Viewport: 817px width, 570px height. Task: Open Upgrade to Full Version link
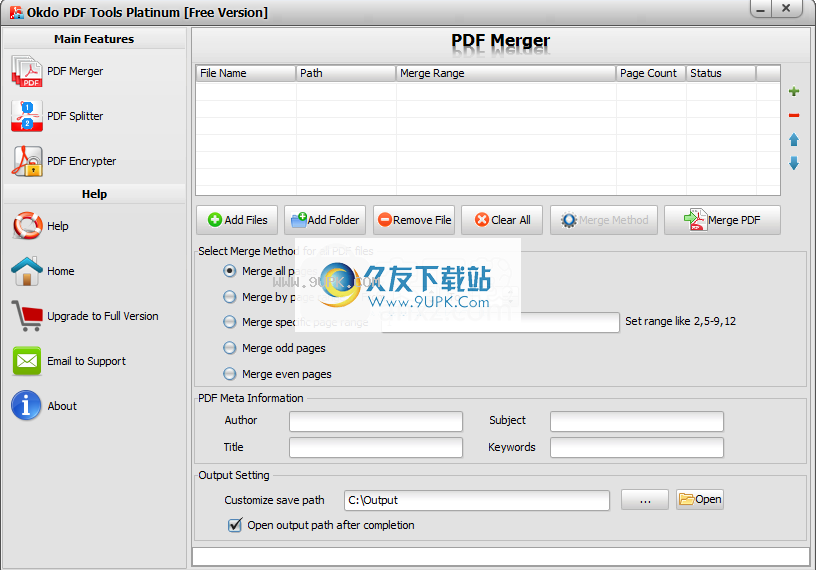pos(103,316)
